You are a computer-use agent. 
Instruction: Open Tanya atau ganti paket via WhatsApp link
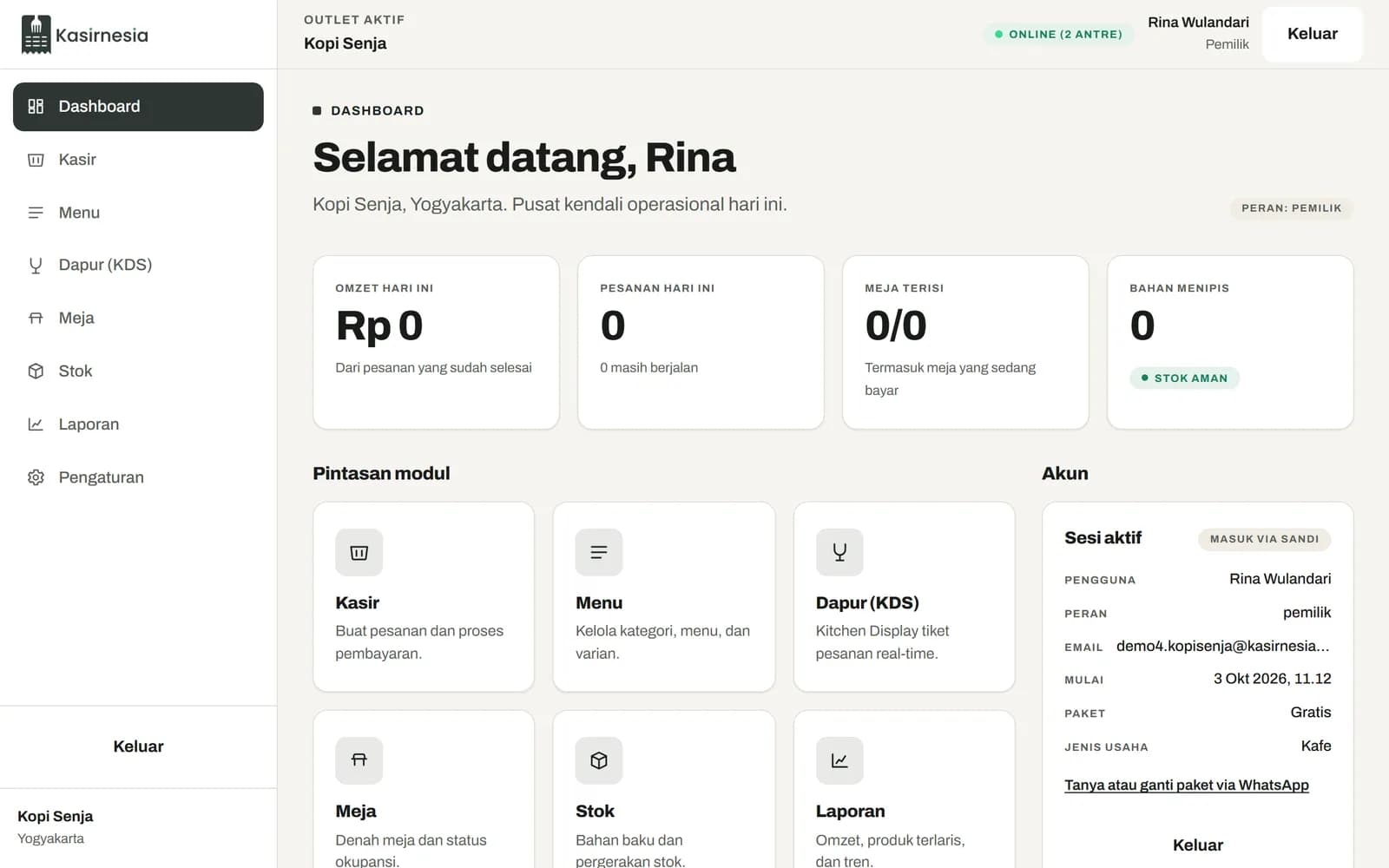[x=1187, y=786]
